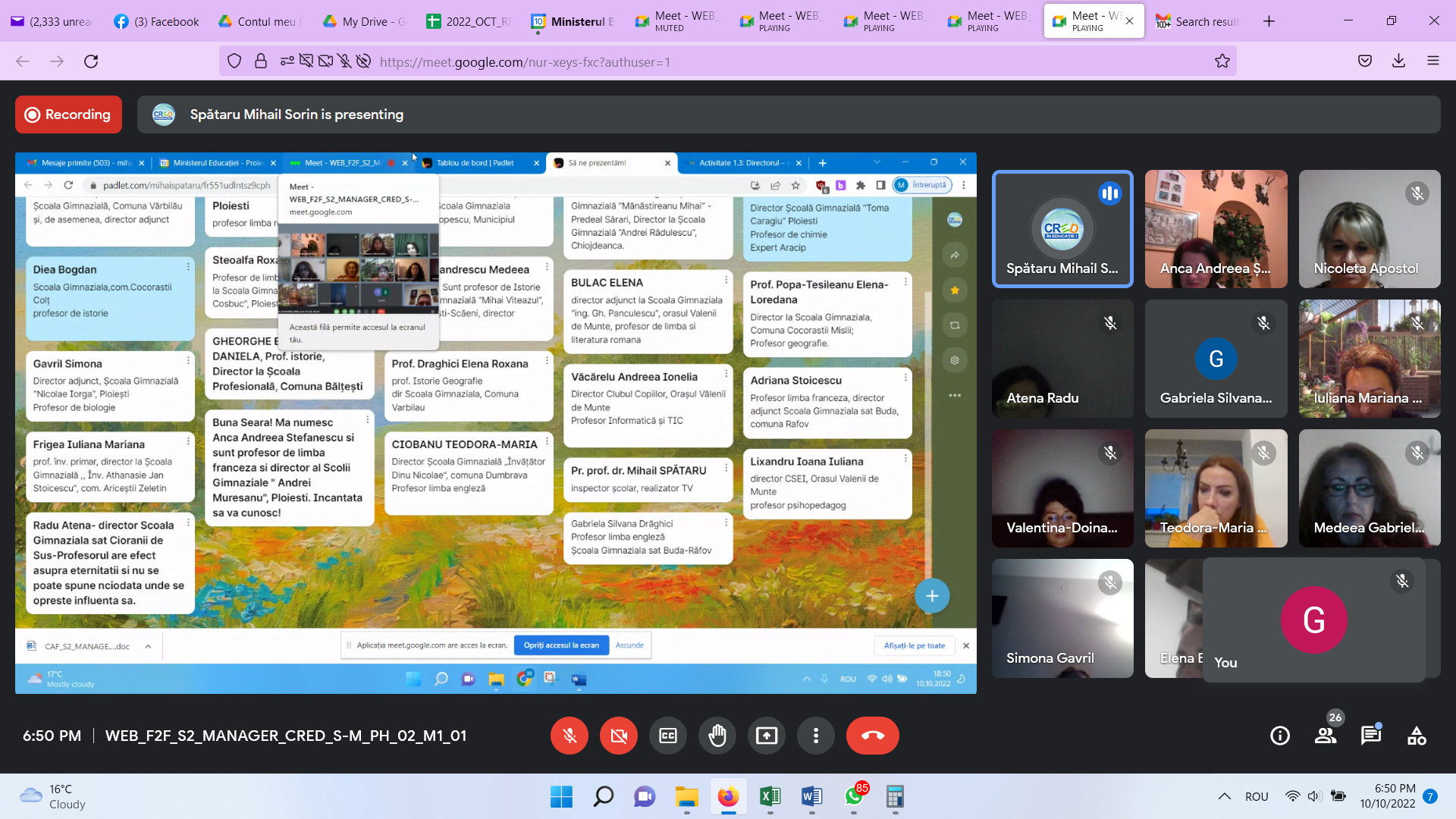Open the Activities panel icon

(1417, 736)
